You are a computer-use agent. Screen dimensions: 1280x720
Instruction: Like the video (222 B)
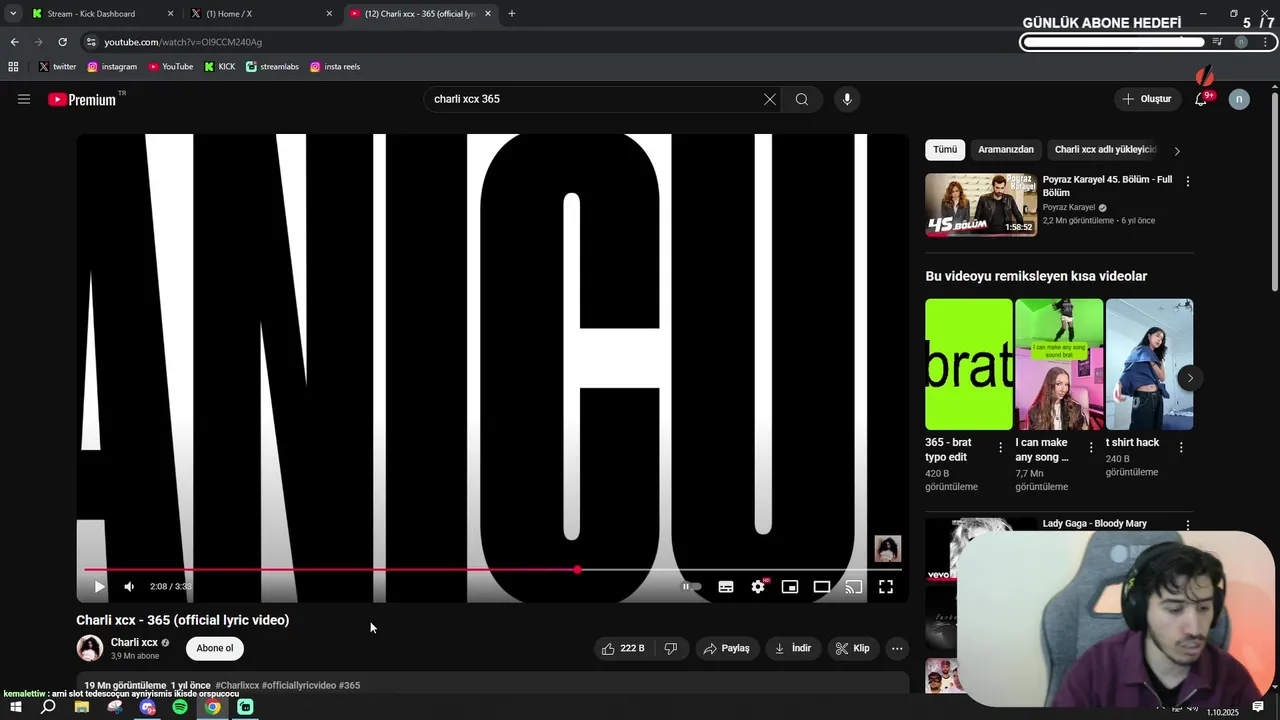tap(623, 649)
